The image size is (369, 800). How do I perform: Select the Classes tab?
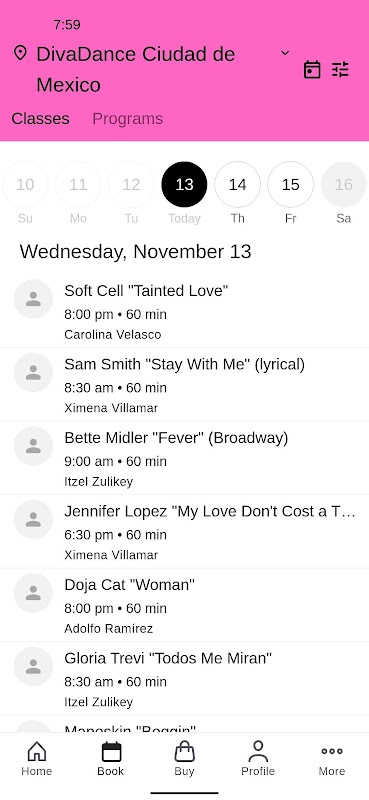(x=40, y=118)
